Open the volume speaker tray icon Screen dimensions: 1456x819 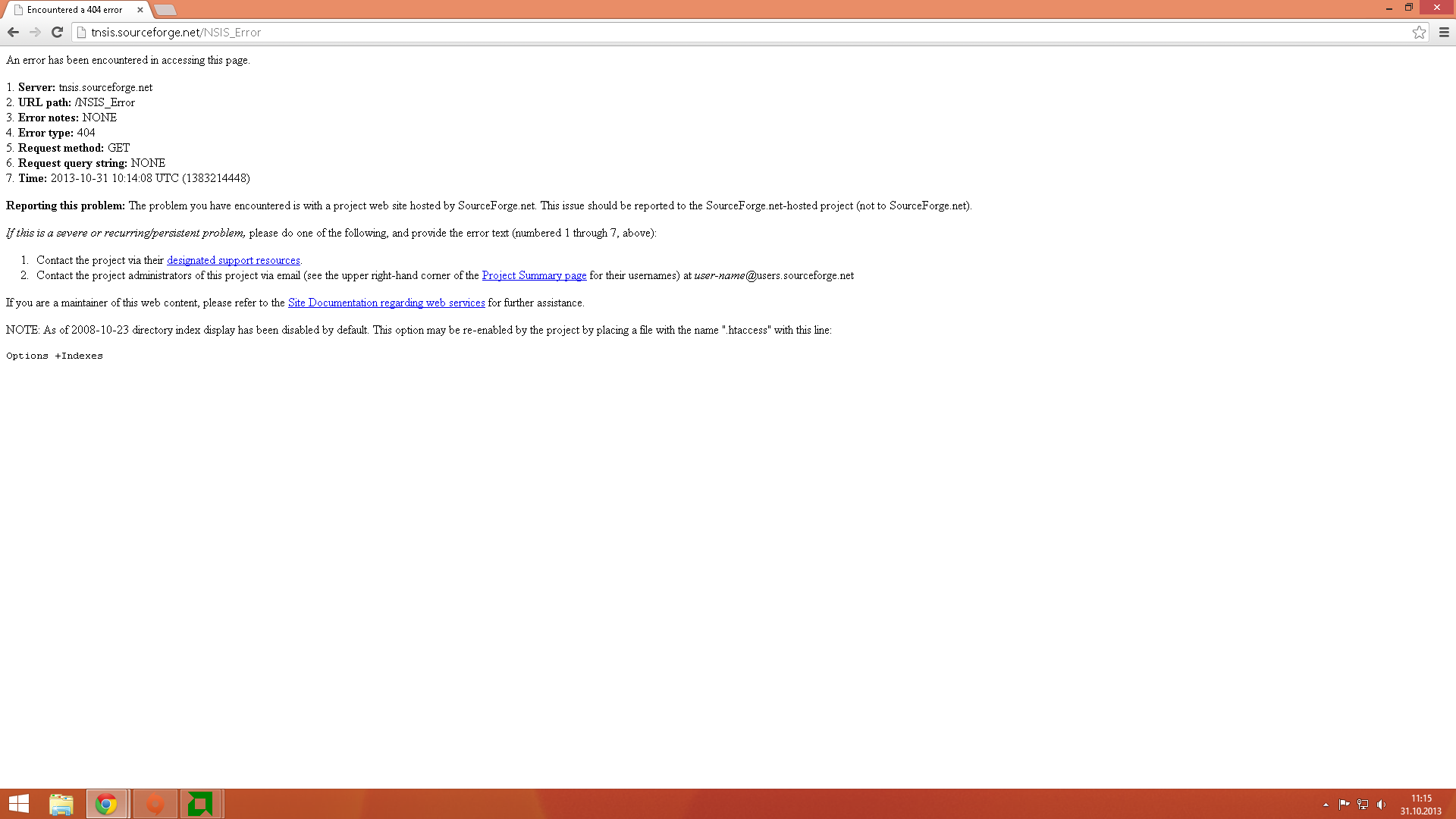point(1381,805)
